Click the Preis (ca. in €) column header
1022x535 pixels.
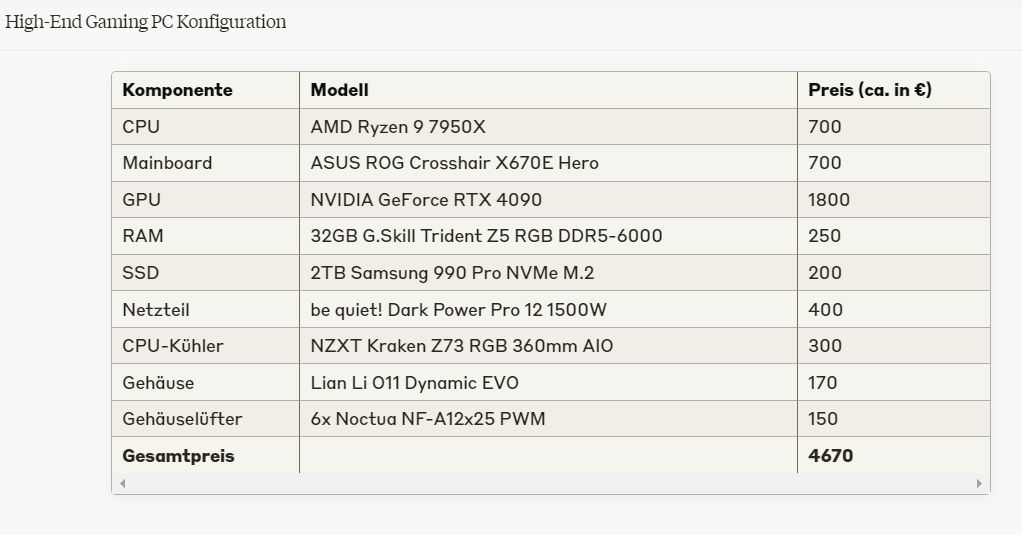[x=894, y=90]
